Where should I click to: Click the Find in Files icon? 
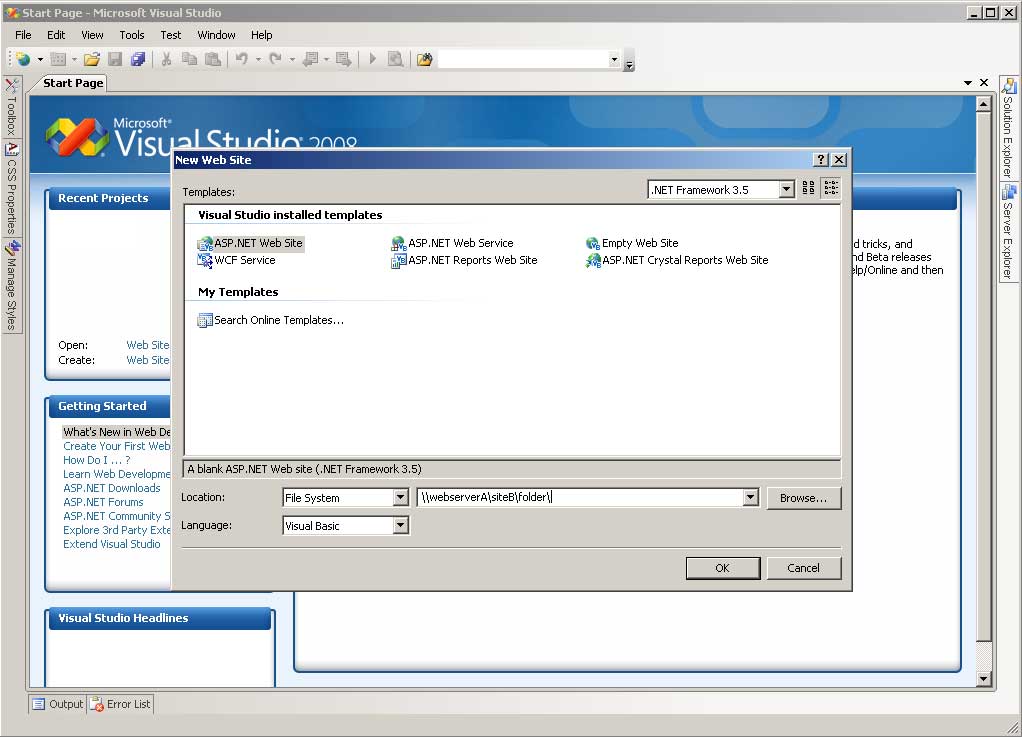pos(395,59)
